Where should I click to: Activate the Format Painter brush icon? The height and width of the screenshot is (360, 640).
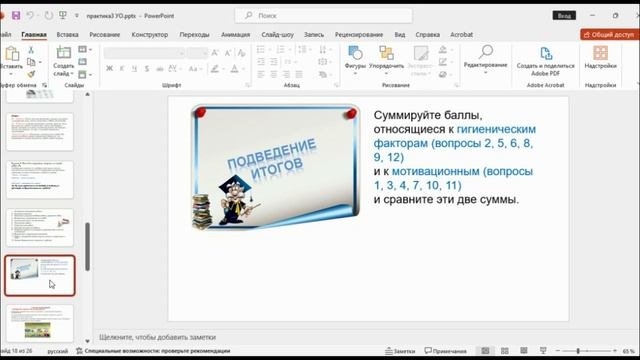31,74
